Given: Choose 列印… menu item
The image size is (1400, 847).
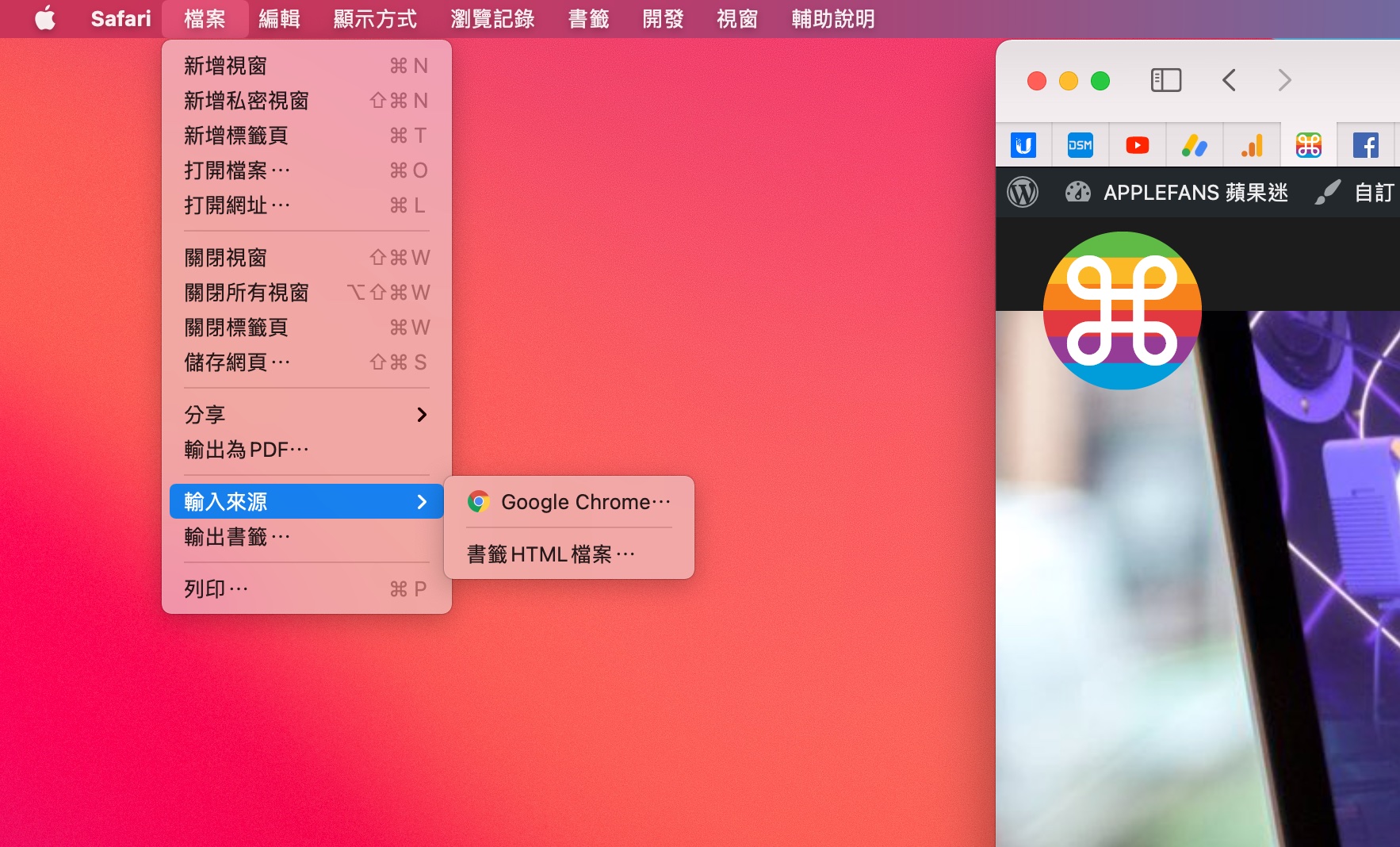Looking at the screenshot, I should 307,589.
